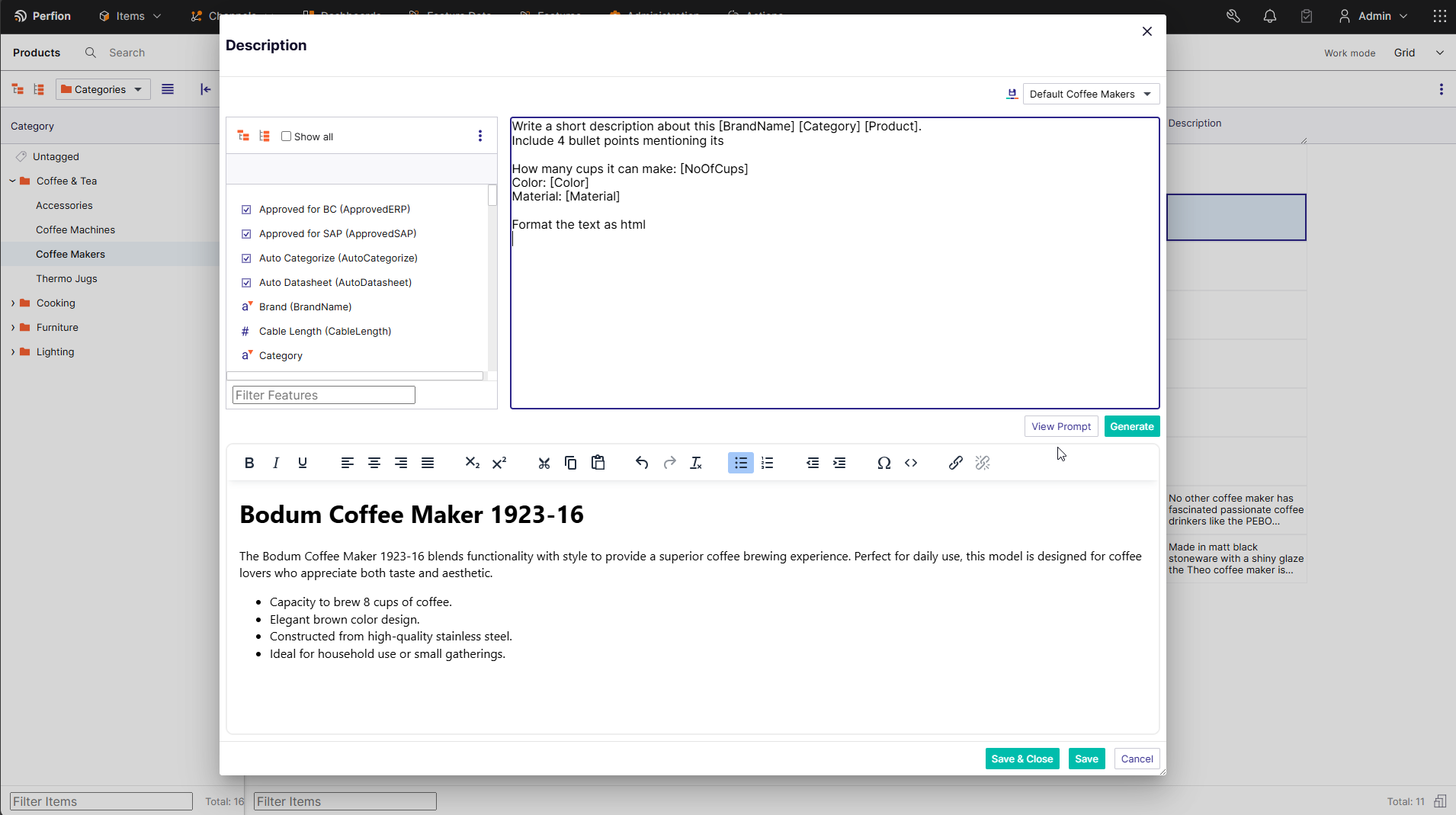
Task: Click the Generate button
Action: pyautogui.click(x=1132, y=426)
